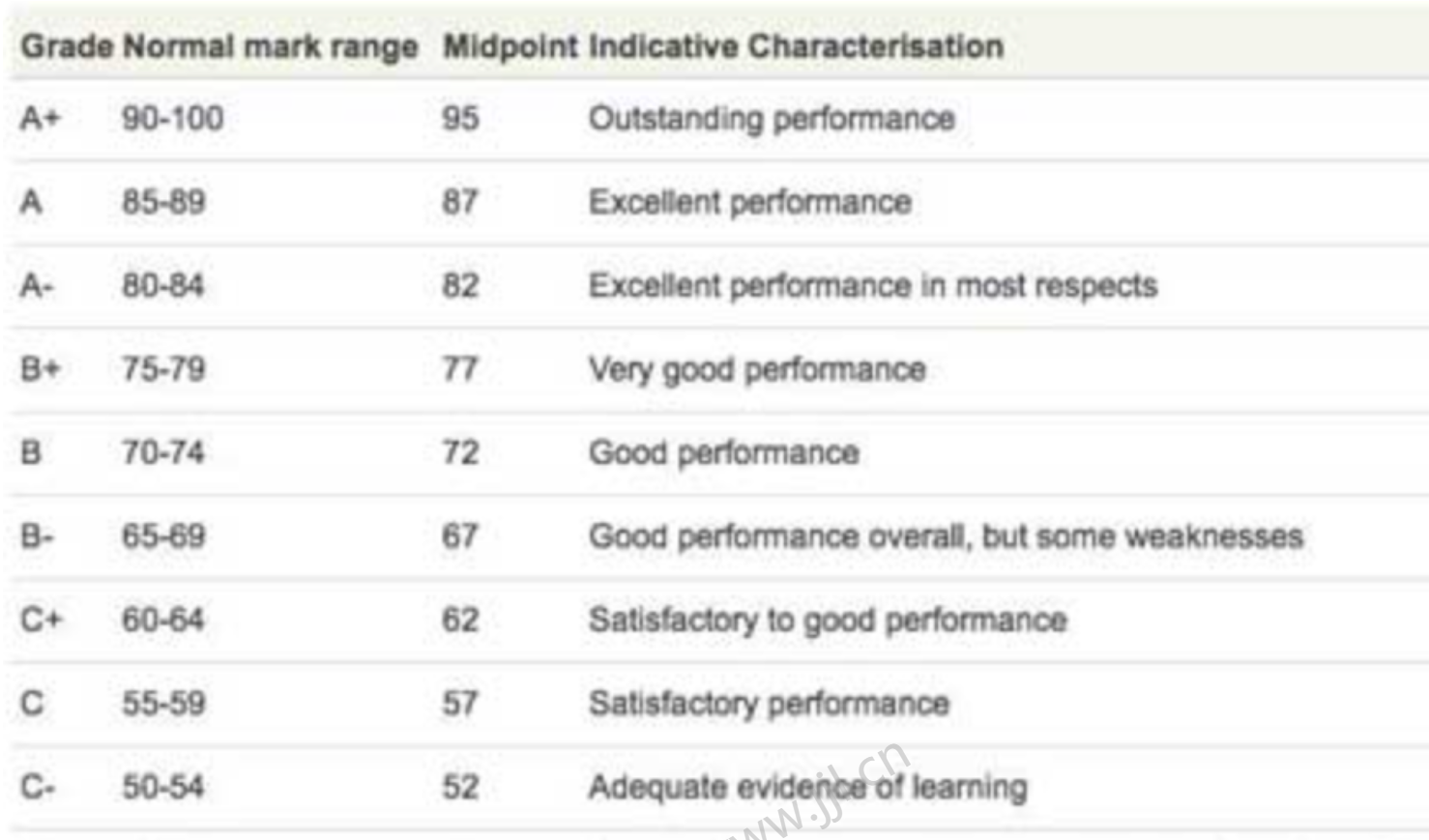Click the Normal mark range header

(x=271, y=46)
